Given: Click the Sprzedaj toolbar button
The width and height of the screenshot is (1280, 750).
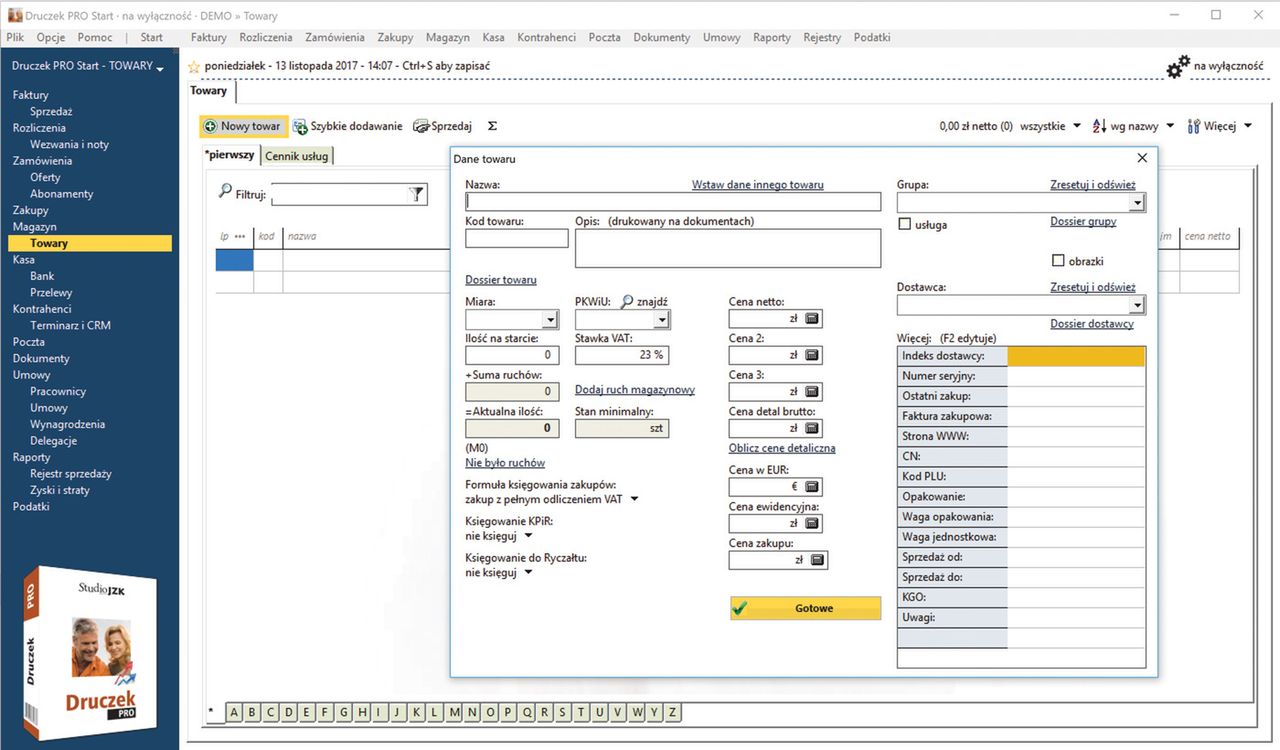Looking at the screenshot, I should (x=443, y=127).
